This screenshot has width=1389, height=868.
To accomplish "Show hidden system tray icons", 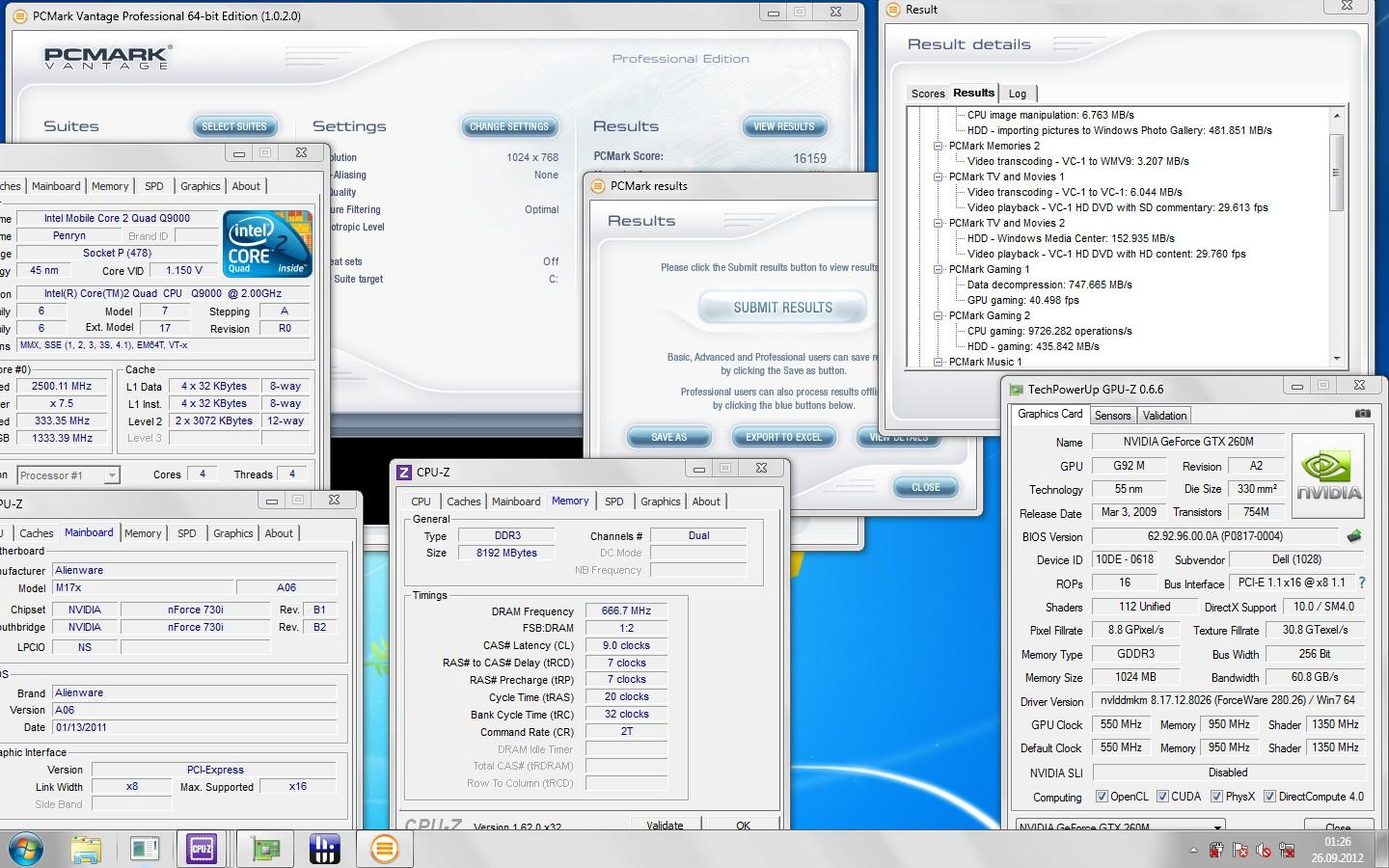I will tap(1193, 851).
